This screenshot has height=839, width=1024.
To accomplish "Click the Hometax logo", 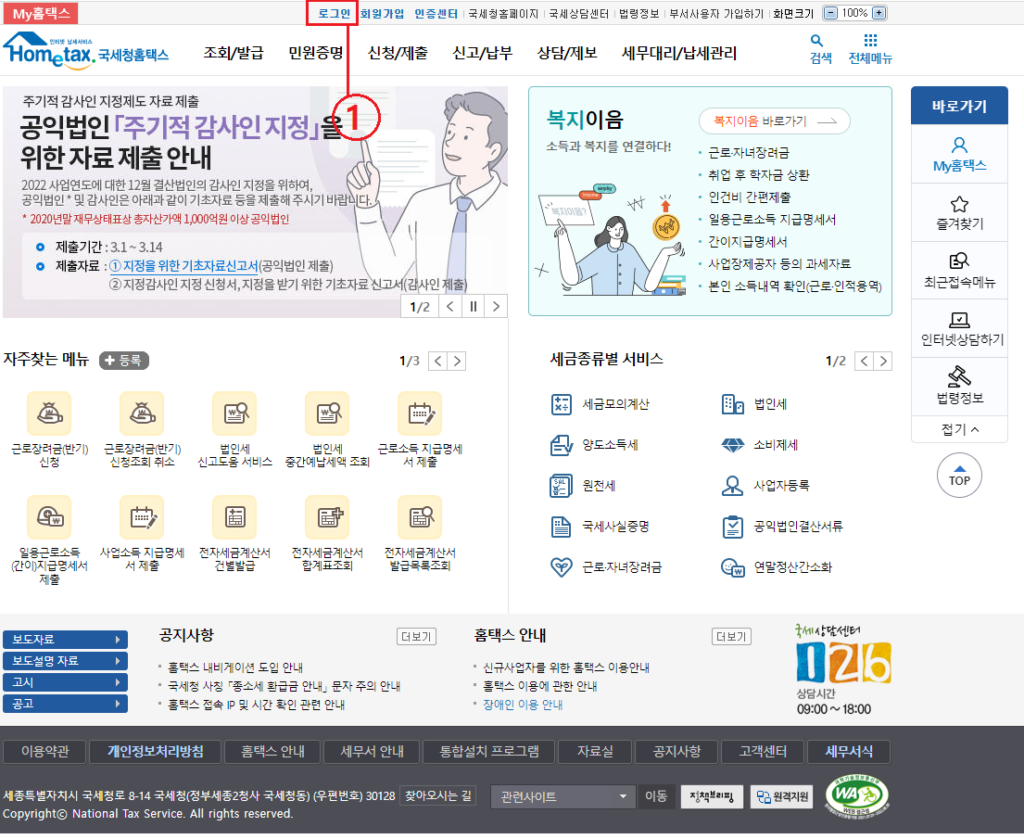I will pos(86,50).
